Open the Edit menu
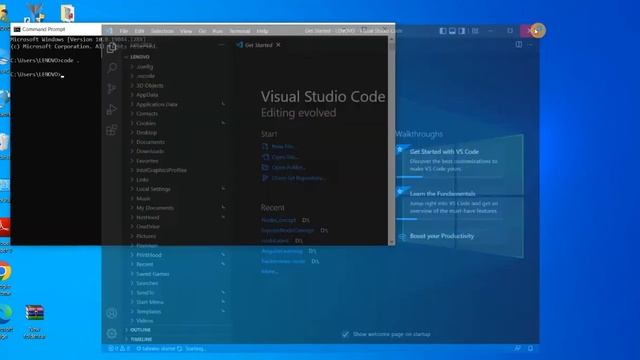 (139, 31)
